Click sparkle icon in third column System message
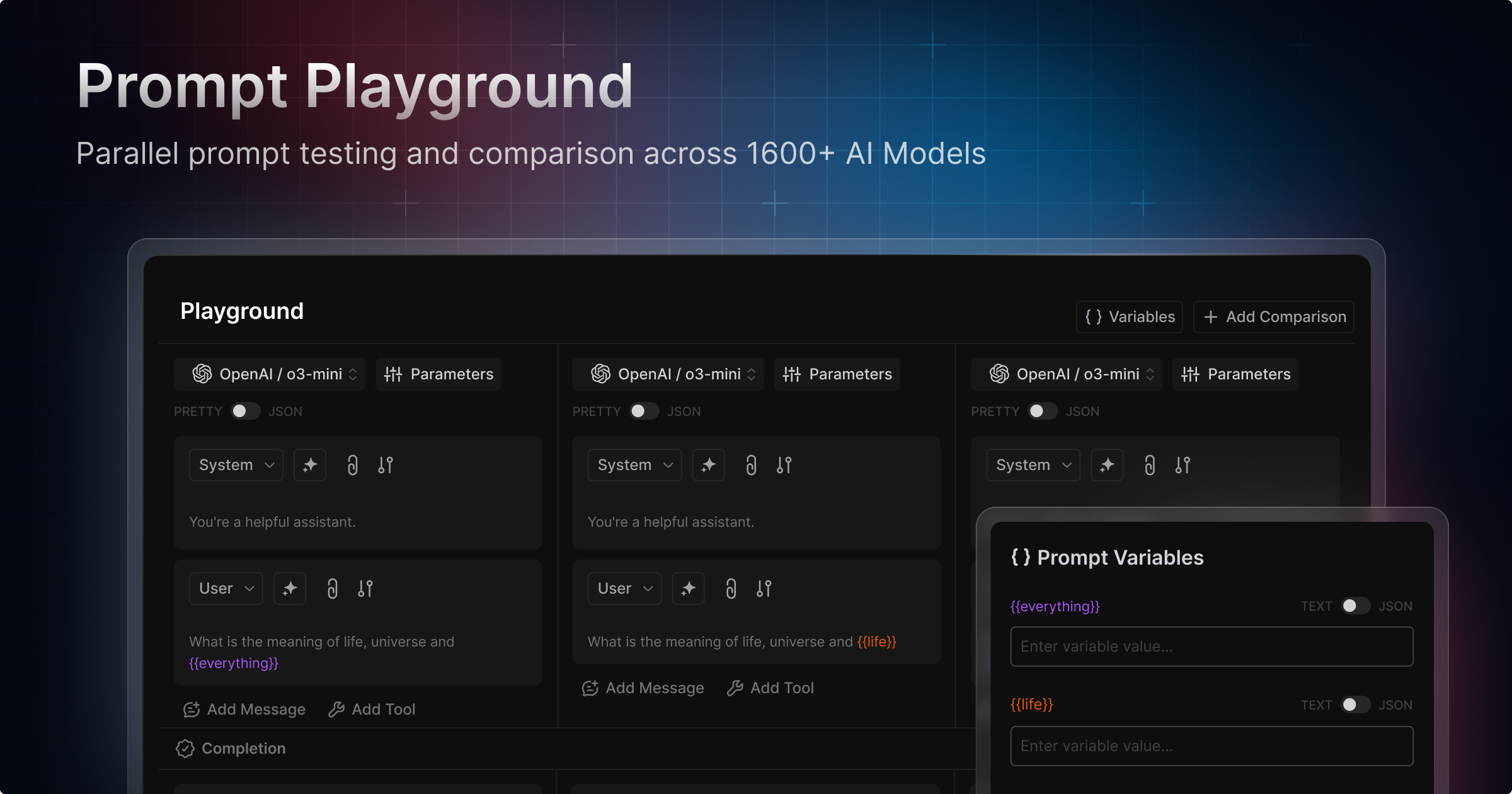1512x794 pixels. pyautogui.click(x=1107, y=465)
